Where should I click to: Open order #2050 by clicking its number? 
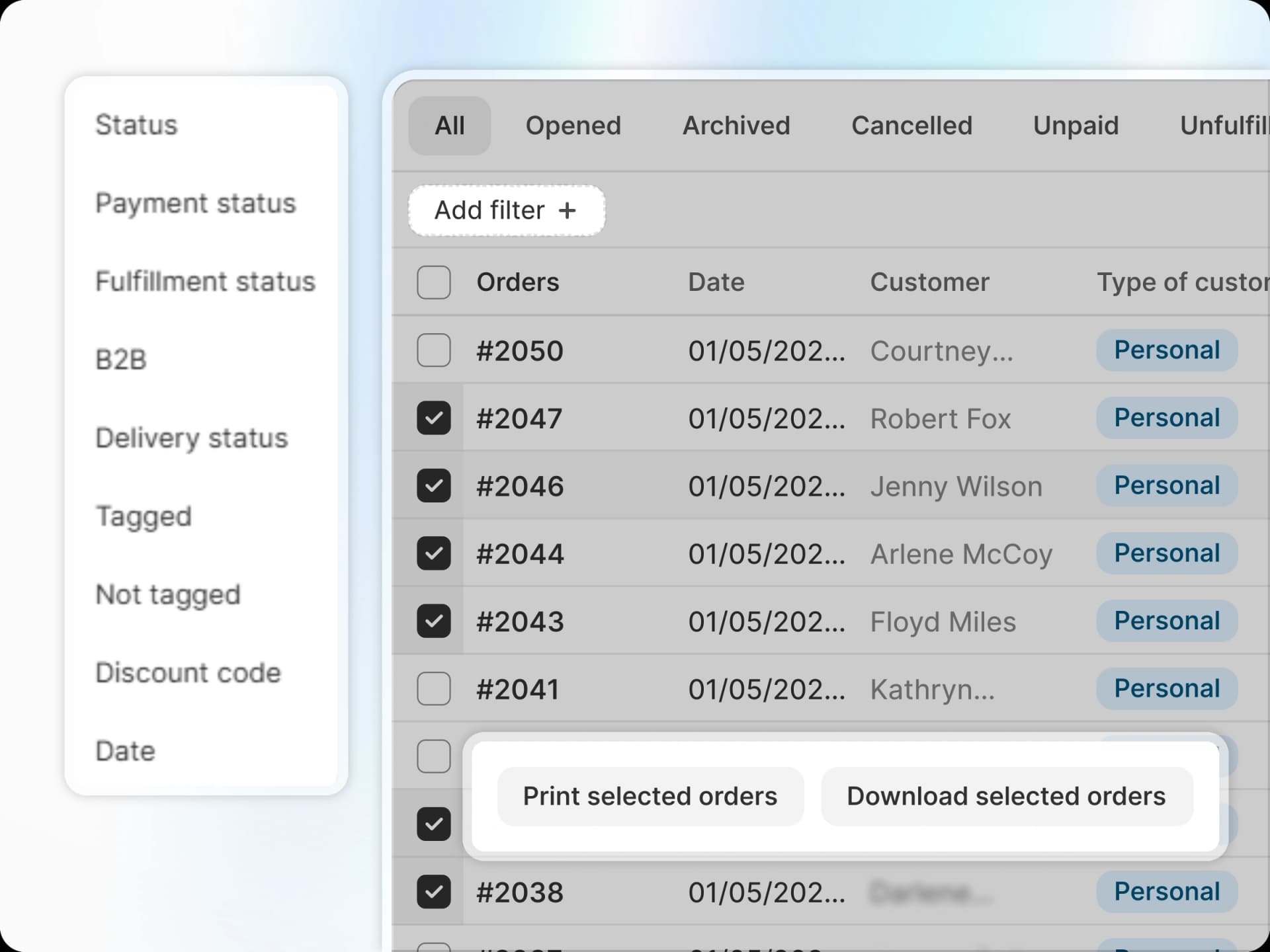[x=520, y=351]
